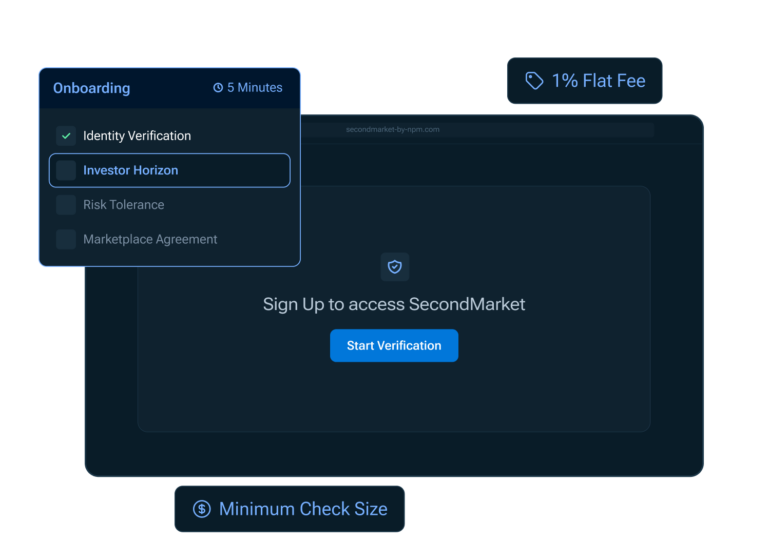Click the 5 Minutes time estimate text
Screen dimensions: 768x540
tap(254, 88)
